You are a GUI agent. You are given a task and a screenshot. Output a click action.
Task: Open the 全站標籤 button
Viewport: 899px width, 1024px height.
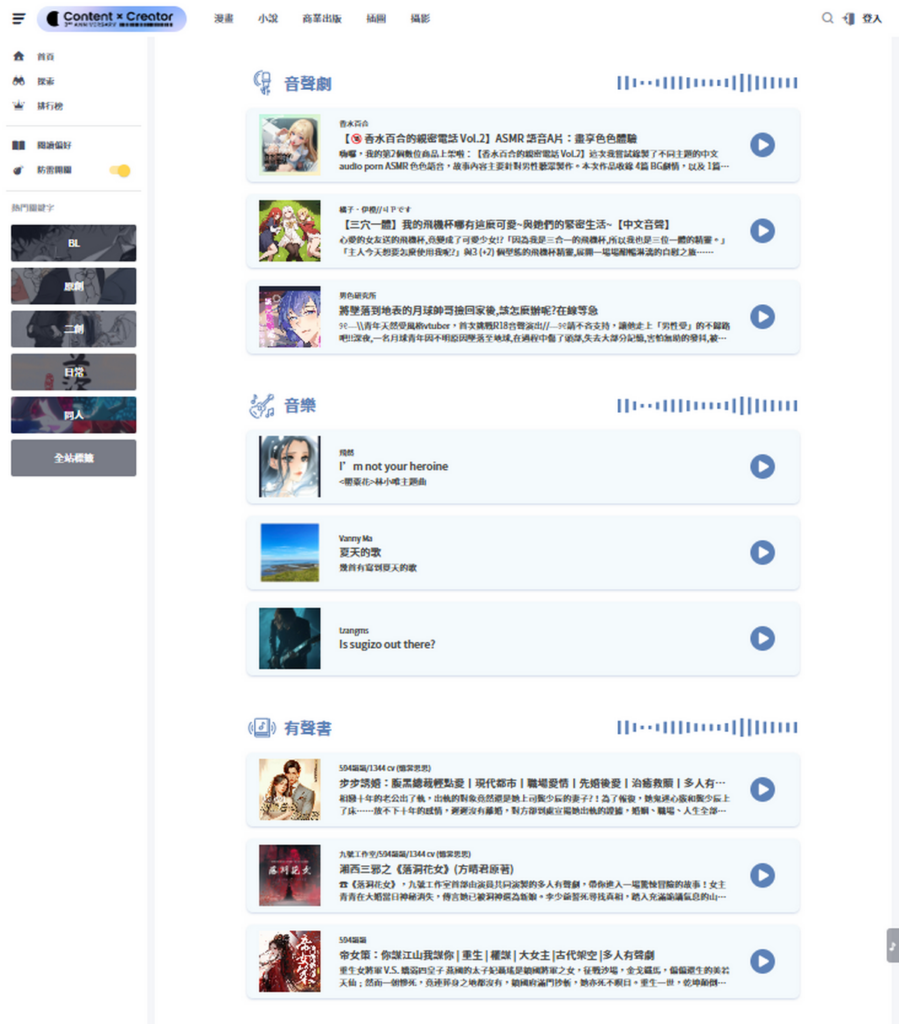coord(74,458)
